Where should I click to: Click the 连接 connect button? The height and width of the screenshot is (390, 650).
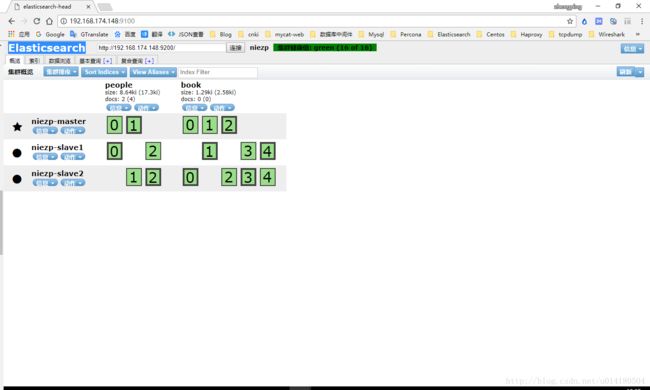[x=235, y=48]
